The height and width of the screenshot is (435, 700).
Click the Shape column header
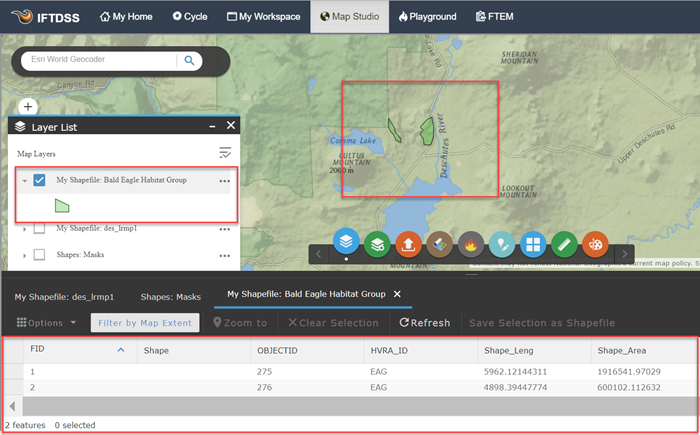coord(194,350)
